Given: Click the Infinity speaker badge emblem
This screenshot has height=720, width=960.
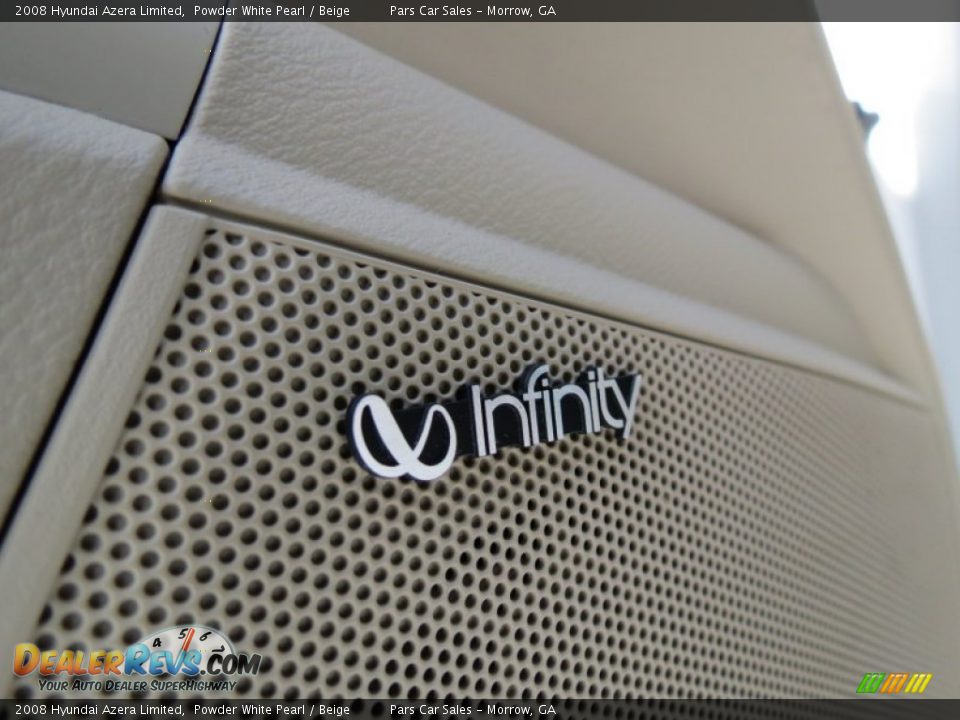Looking at the screenshot, I should tap(493, 422).
